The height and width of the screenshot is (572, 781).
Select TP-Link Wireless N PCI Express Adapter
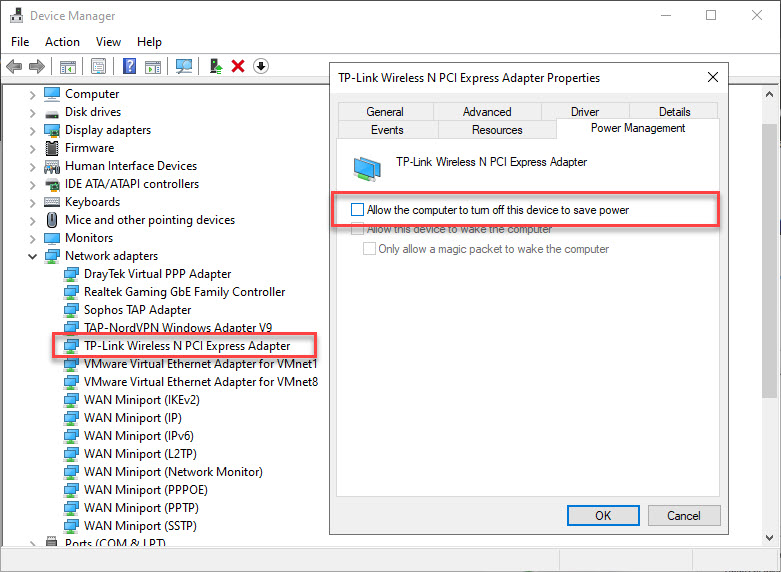click(x=187, y=346)
